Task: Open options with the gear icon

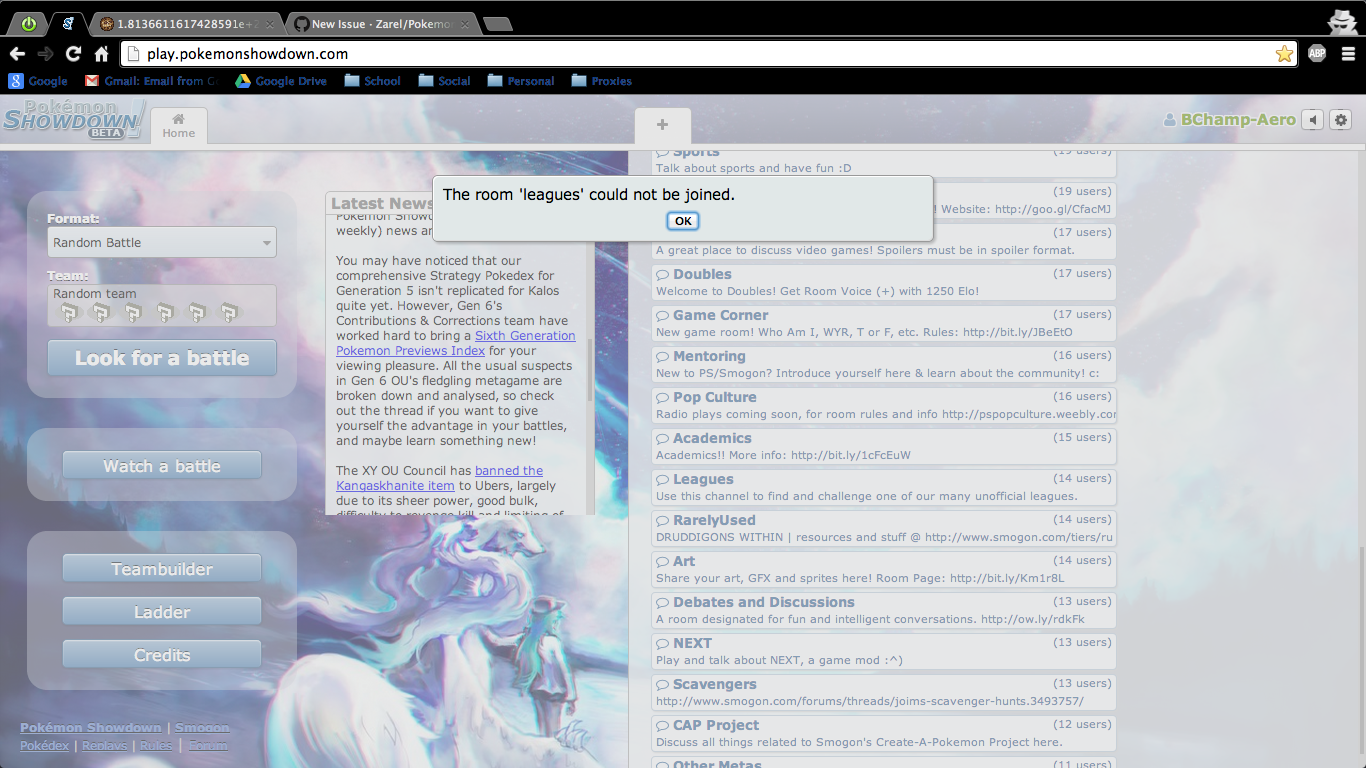Action: (1341, 120)
